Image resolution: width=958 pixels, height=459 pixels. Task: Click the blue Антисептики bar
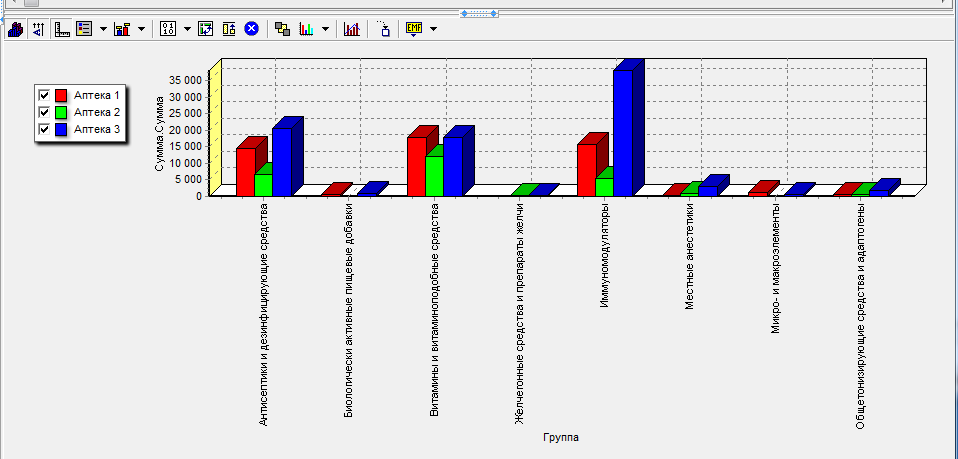click(282, 162)
